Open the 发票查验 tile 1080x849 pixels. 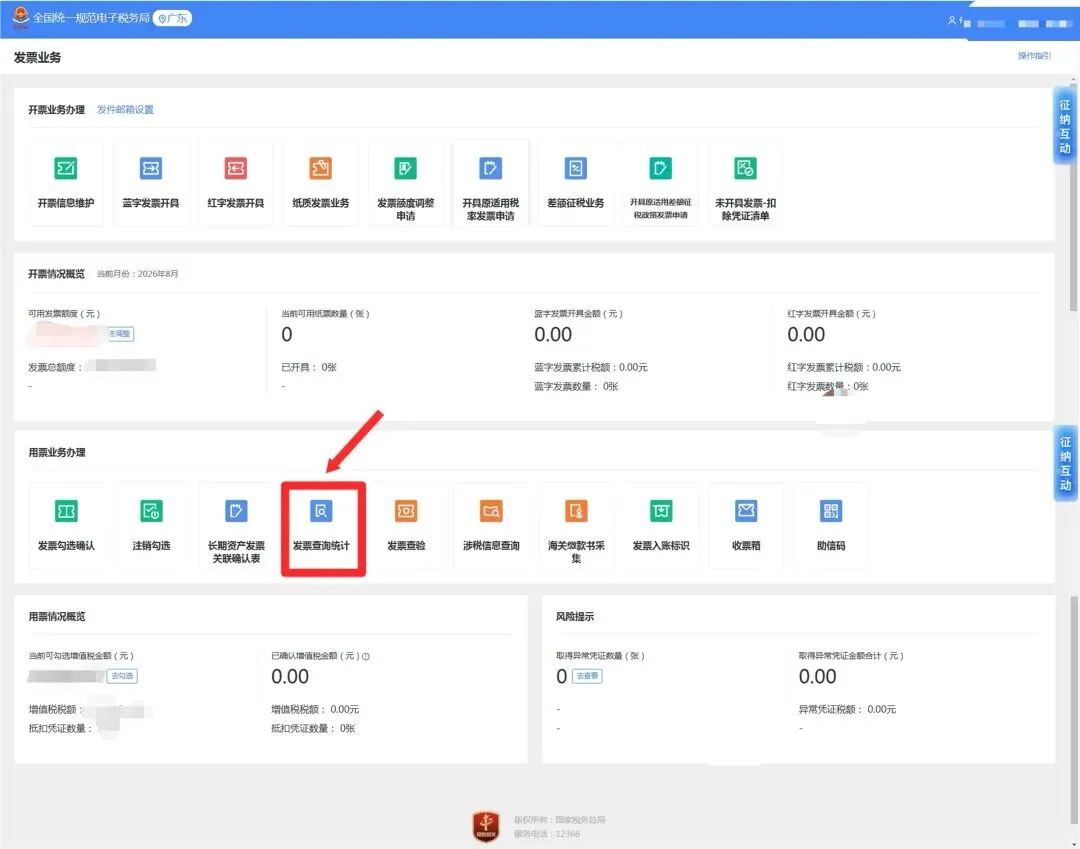[x=406, y=525]
